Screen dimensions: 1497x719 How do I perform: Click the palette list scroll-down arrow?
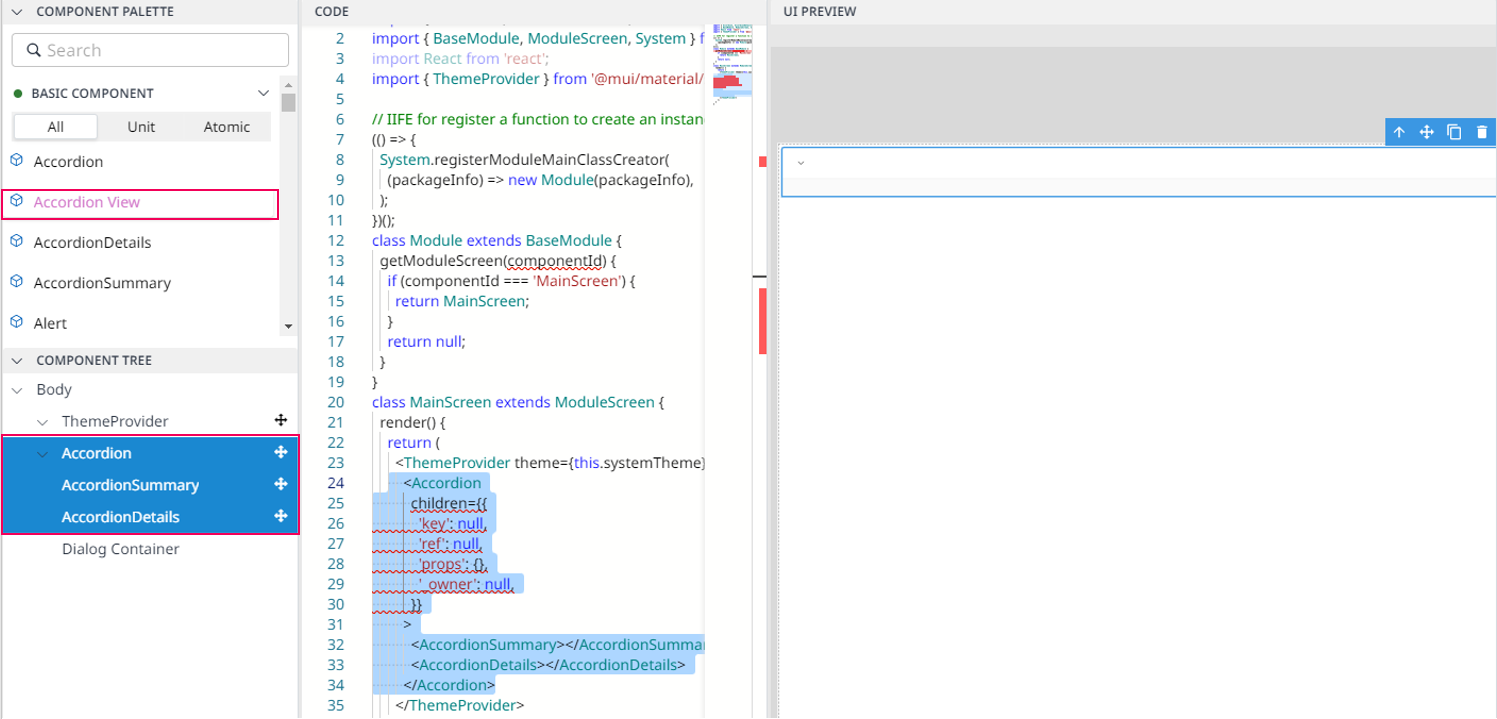[x=288, y=326]
